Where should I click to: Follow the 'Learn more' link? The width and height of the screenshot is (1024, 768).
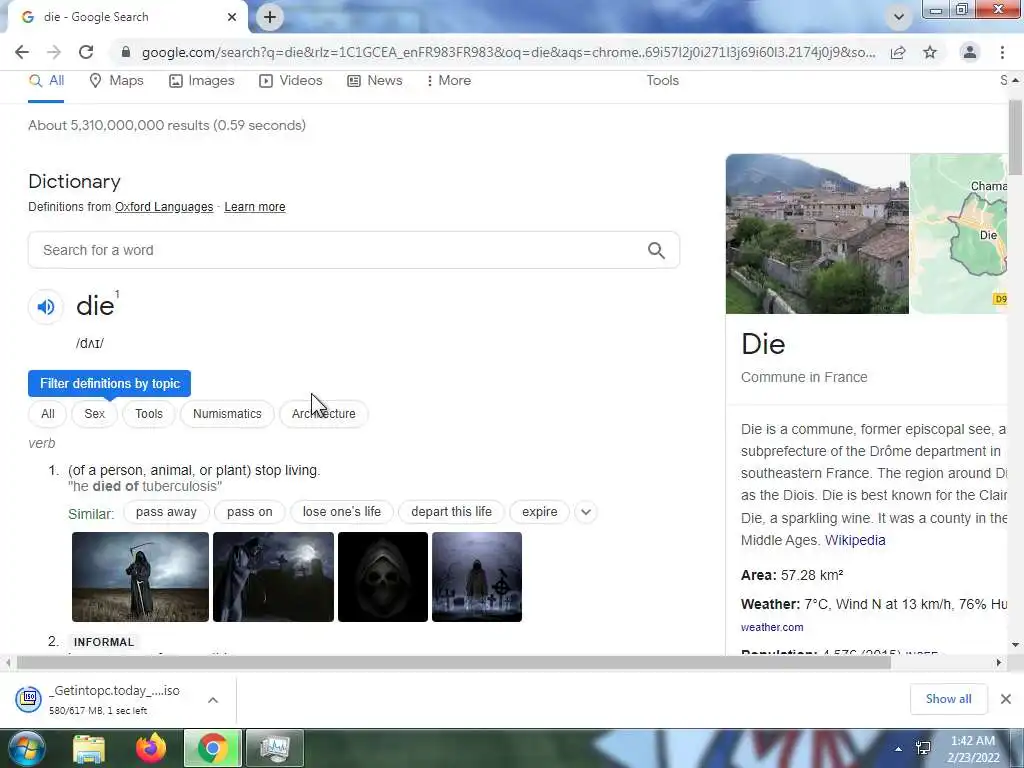pyautogui.click(x=255, y=207)
